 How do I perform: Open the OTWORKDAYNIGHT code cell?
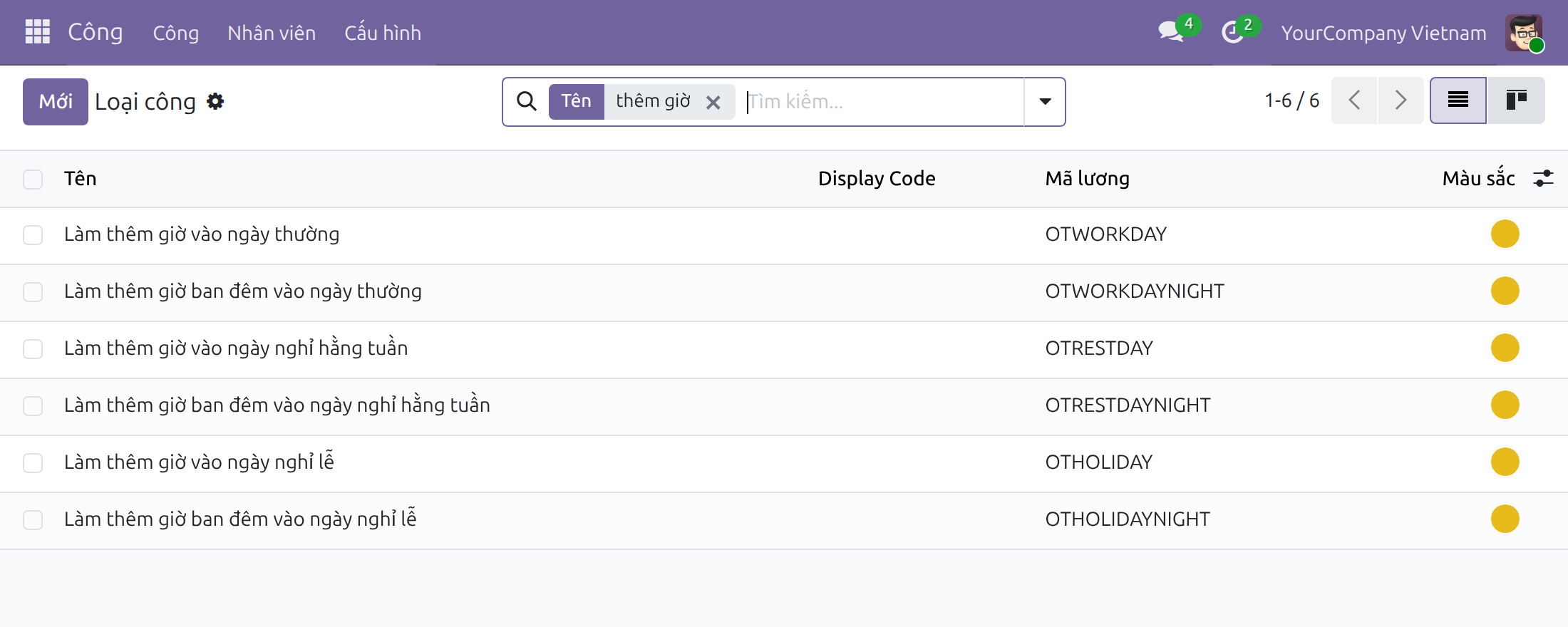[1135, 291]
